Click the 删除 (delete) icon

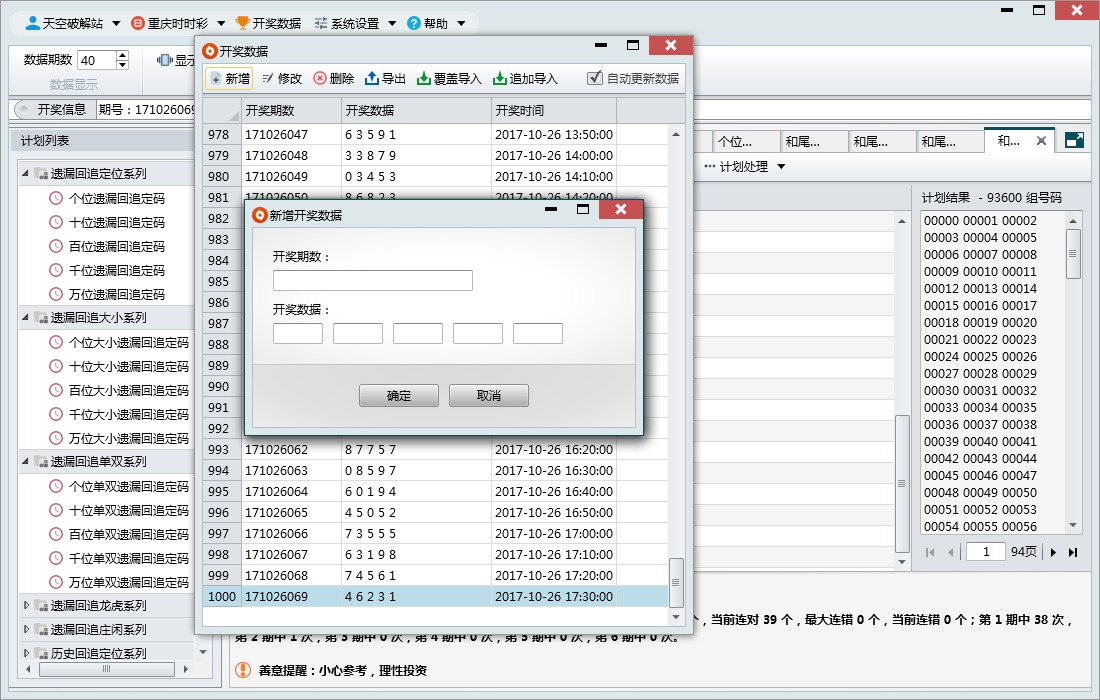tap(320, 78)
